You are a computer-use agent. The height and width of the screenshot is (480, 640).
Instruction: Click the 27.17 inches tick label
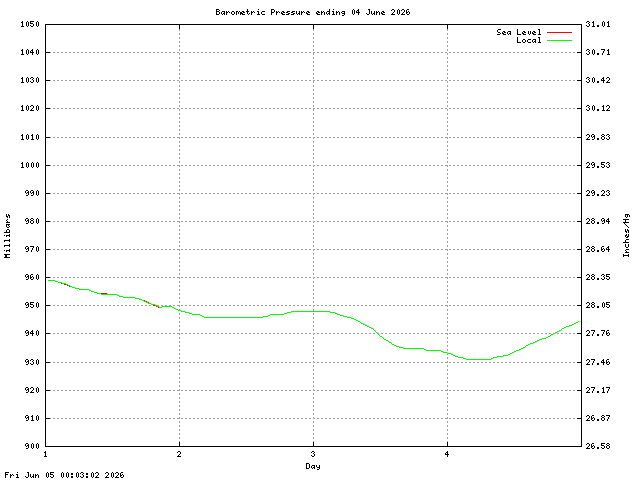(x=598, y=390)
